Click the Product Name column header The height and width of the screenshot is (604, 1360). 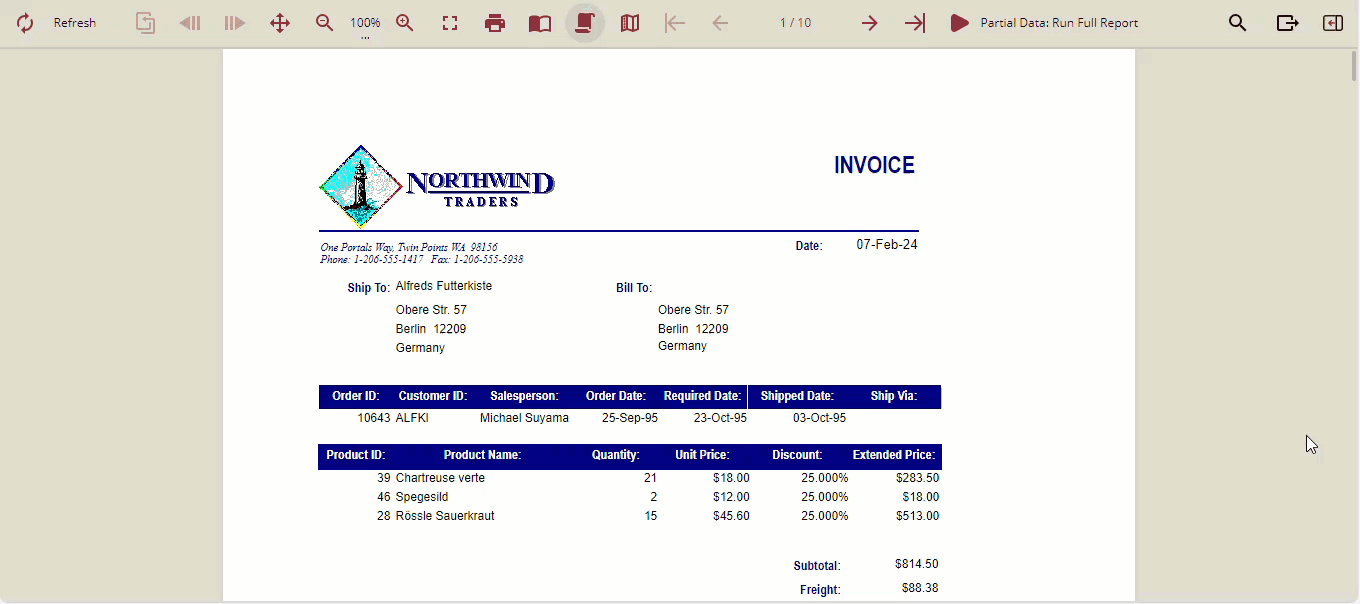point(482,456)
